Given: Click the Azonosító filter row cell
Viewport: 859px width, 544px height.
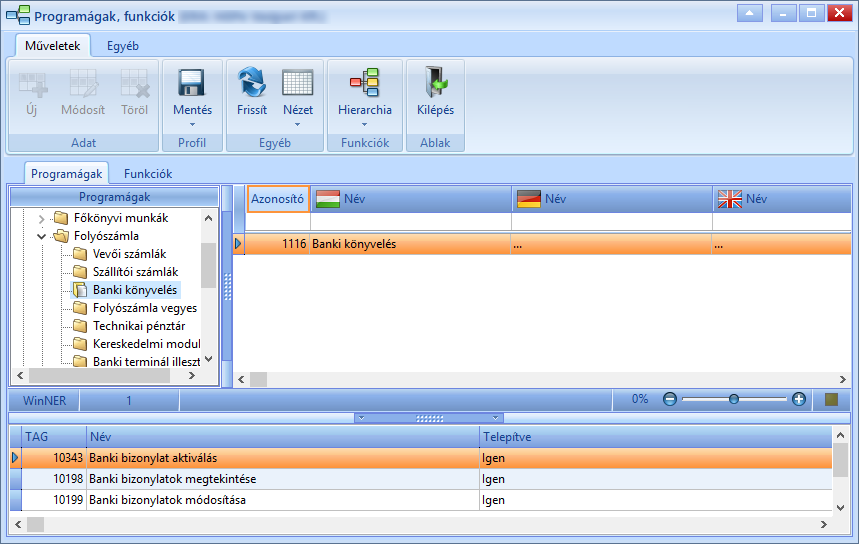Looking at the screenshot, I should click(278, 221).
